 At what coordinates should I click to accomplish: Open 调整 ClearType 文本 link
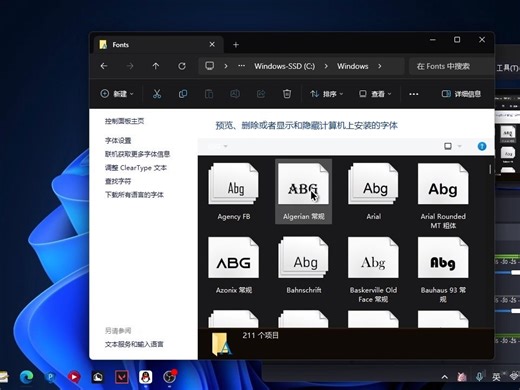click(136, 168)
